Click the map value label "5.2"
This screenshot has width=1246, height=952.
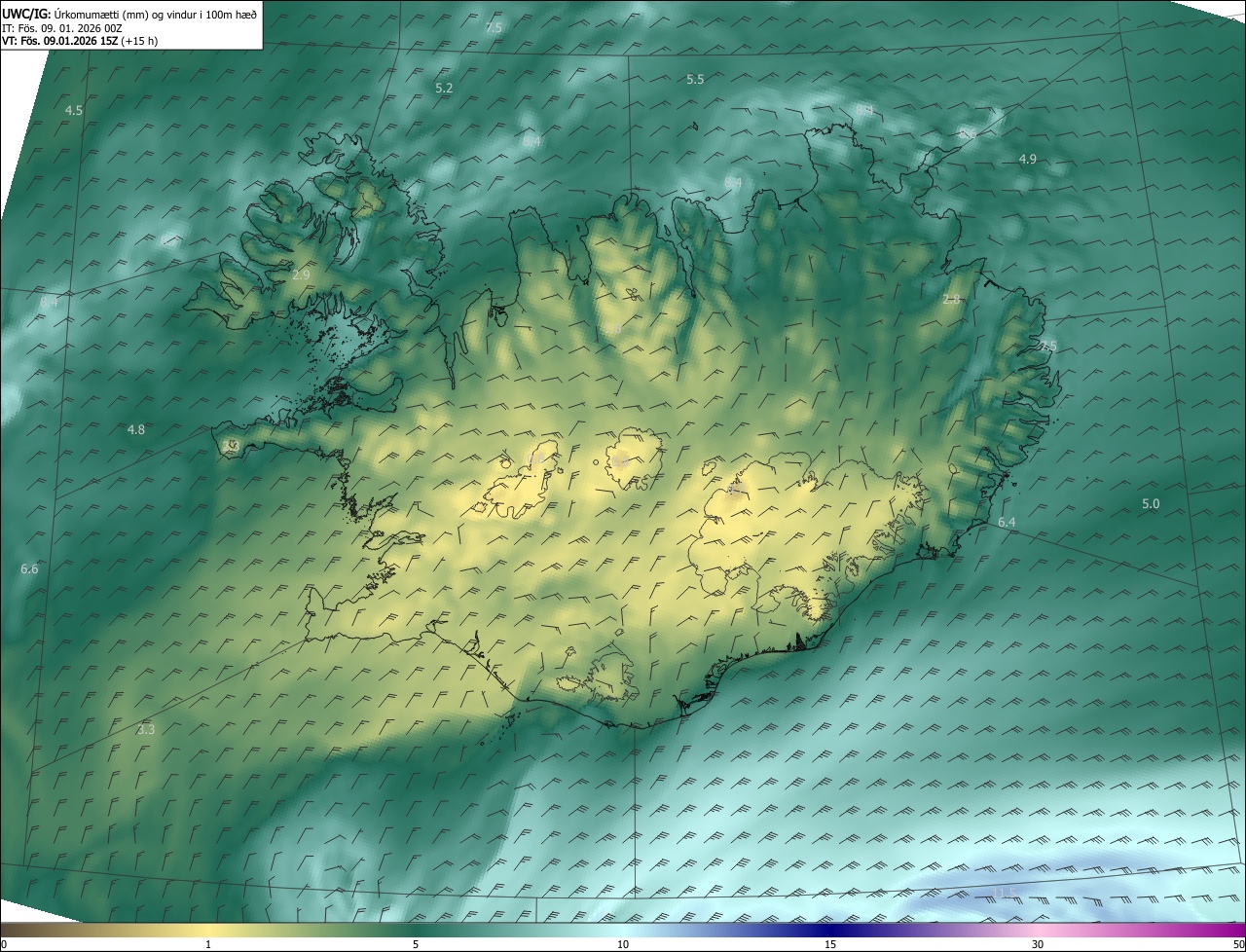[x=444, y=88]
